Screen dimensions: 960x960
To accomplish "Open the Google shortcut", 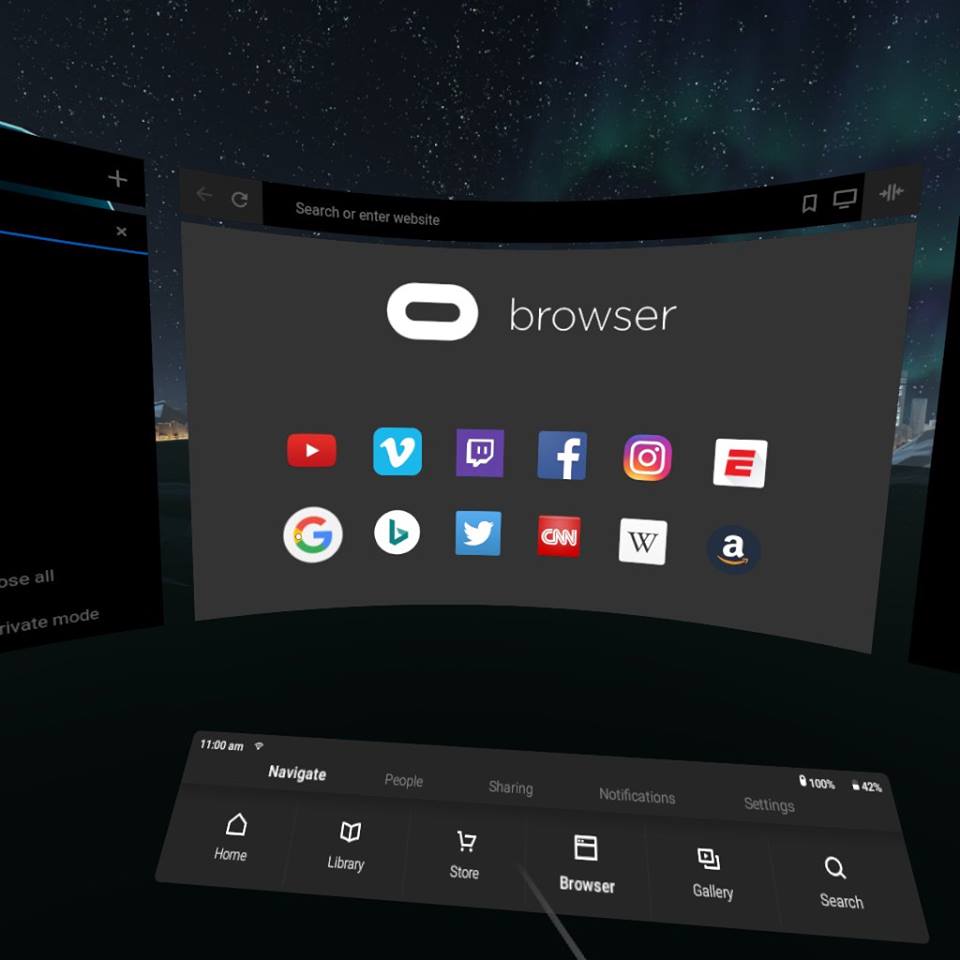I will click(x=312, y=534).
